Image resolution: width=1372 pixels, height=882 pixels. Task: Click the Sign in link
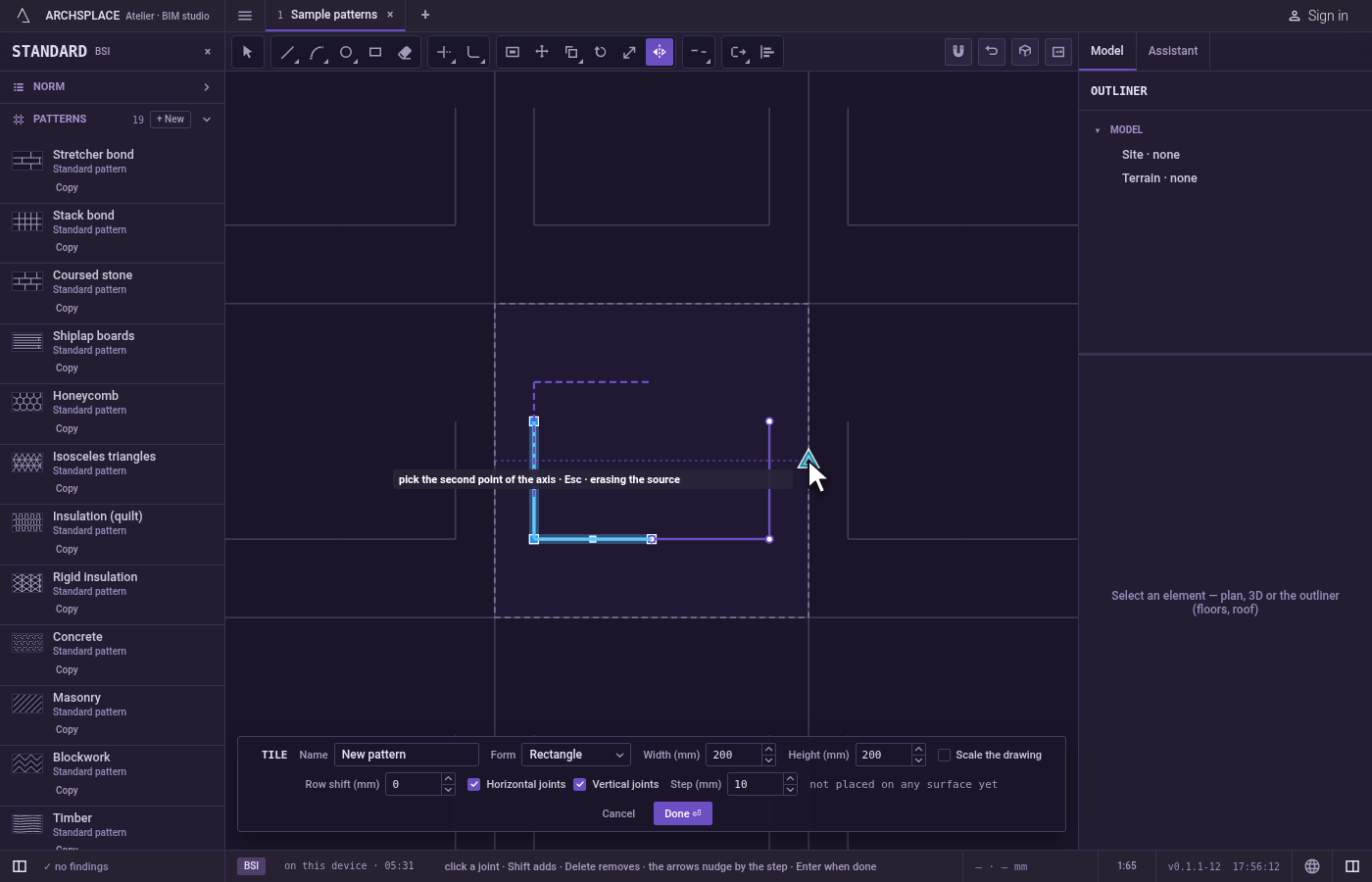click(x=1318, y=16)
